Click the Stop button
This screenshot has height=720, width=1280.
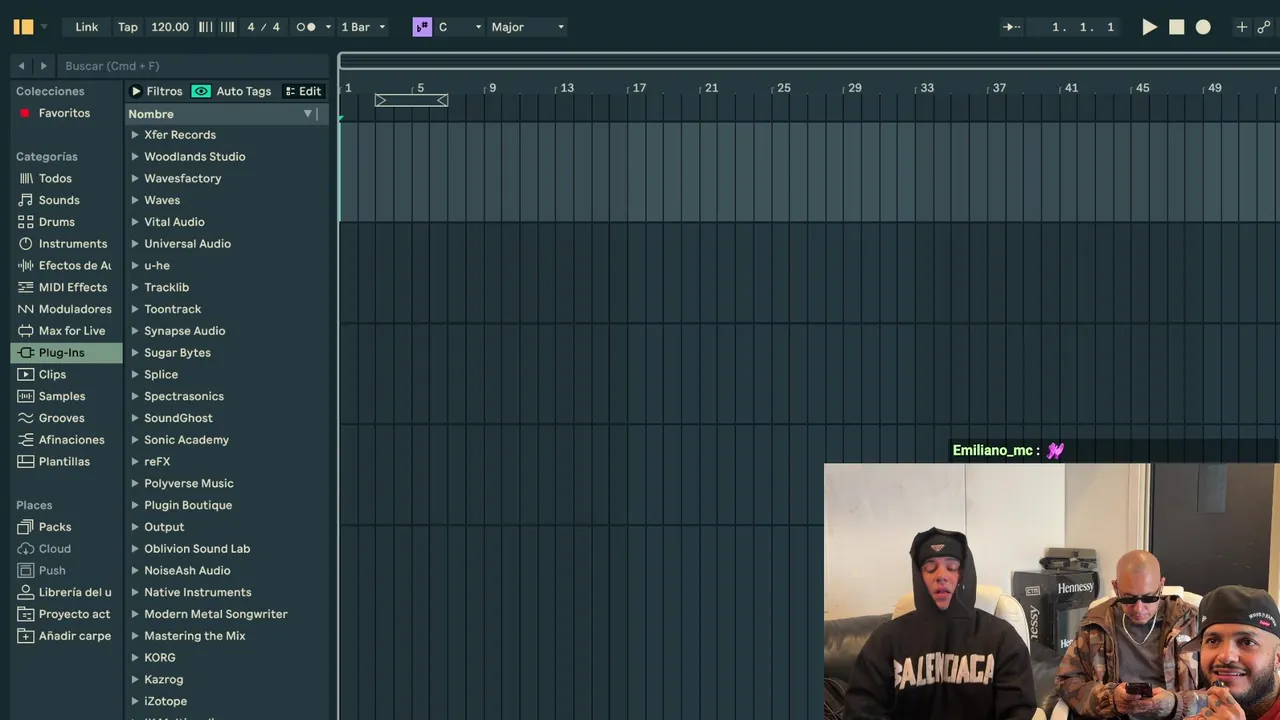pos(1177,27)
